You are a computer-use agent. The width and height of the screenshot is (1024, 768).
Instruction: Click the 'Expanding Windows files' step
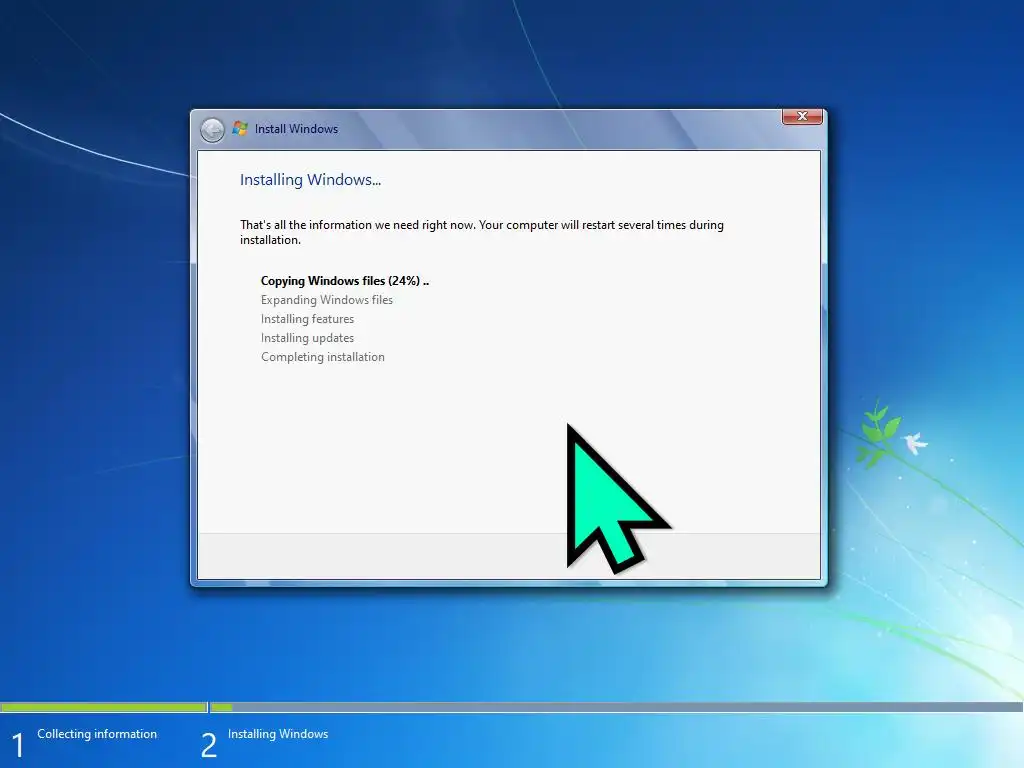click(327, 300)
